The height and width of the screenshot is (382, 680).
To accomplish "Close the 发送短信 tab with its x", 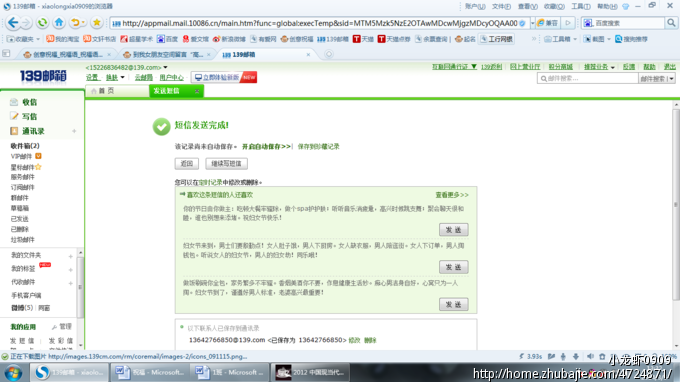I will (x=197, y=91).
